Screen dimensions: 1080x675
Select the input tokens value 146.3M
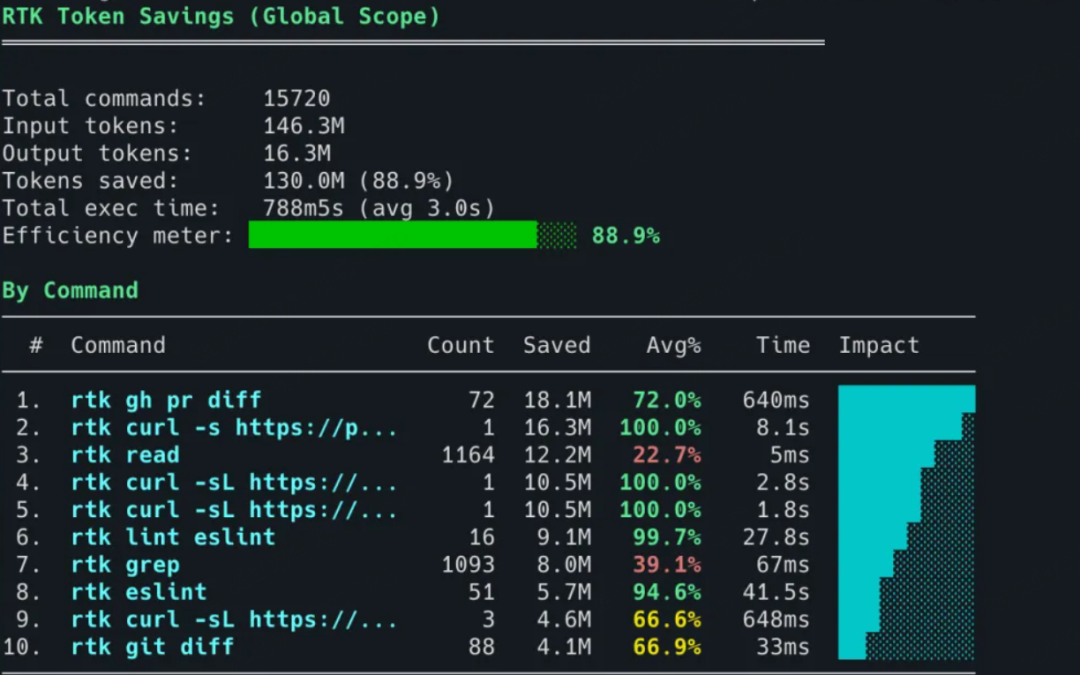point(304,126)
